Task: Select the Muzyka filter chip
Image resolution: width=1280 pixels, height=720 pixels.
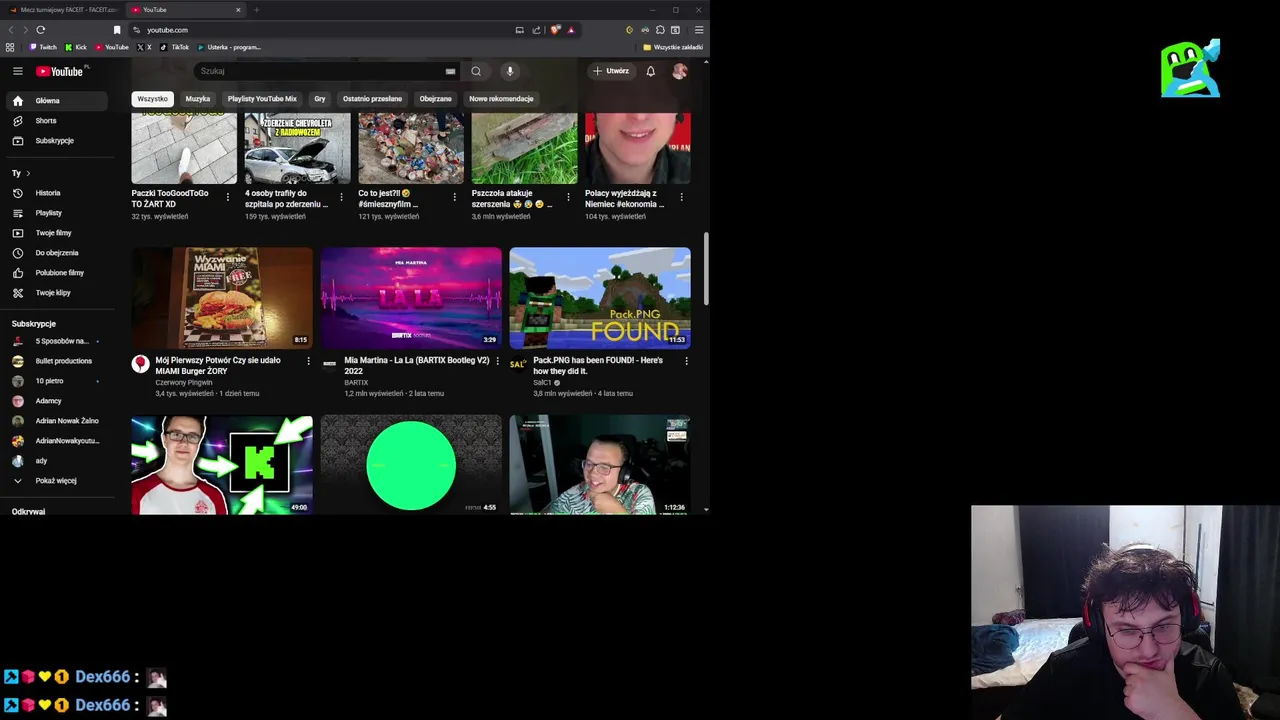Action: (x=198, y=99)
